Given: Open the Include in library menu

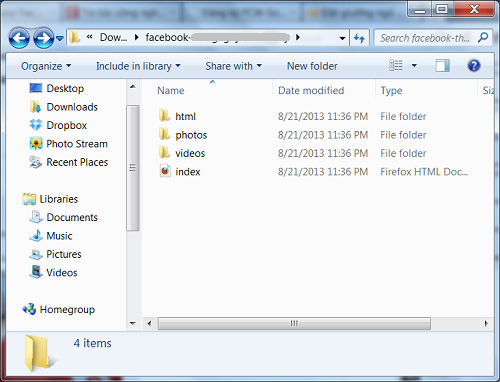Looking at the screenshot, I should coord(138,66).
